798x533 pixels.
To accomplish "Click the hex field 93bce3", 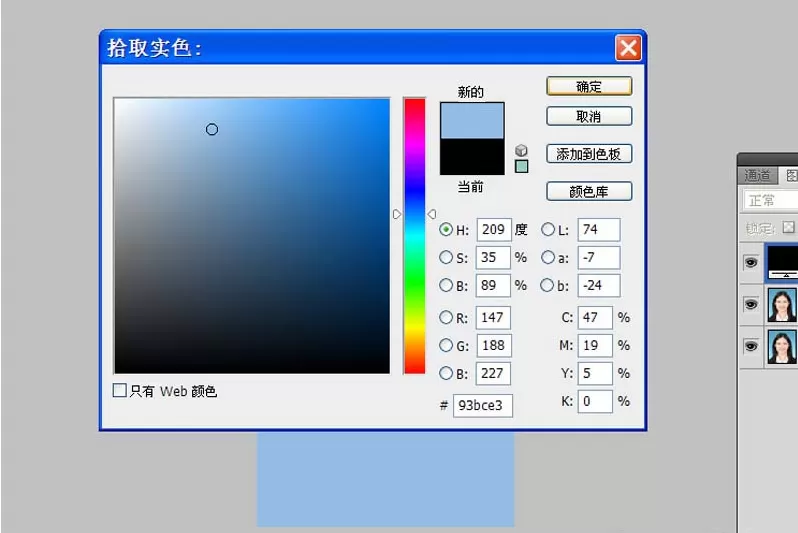I will (482, 405).
